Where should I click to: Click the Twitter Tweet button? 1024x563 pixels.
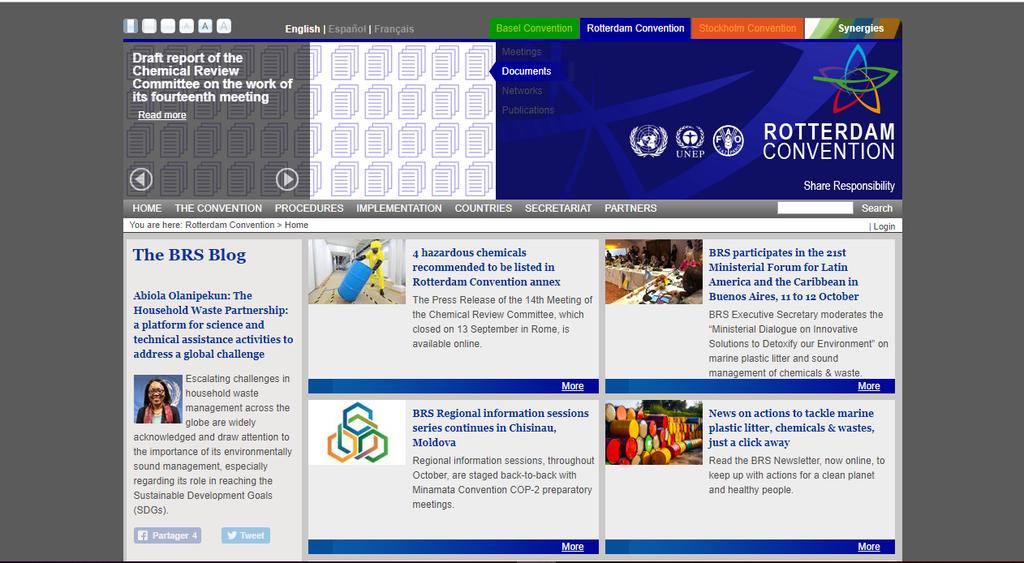point(246,536)
